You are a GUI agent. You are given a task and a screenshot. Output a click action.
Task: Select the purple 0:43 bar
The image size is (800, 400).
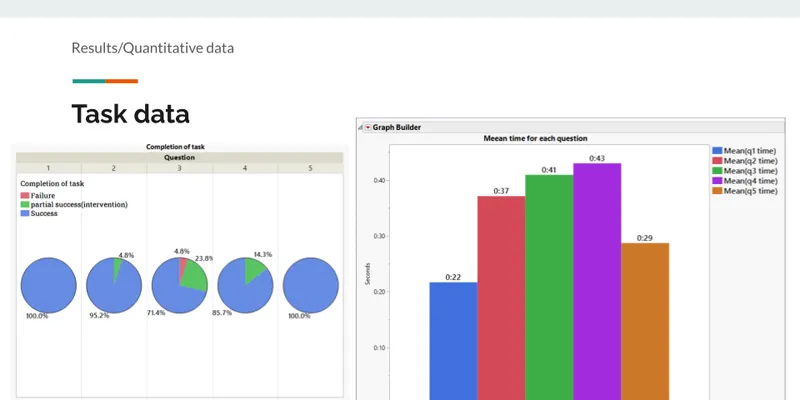pyautogui.click(x=597, y=282)
